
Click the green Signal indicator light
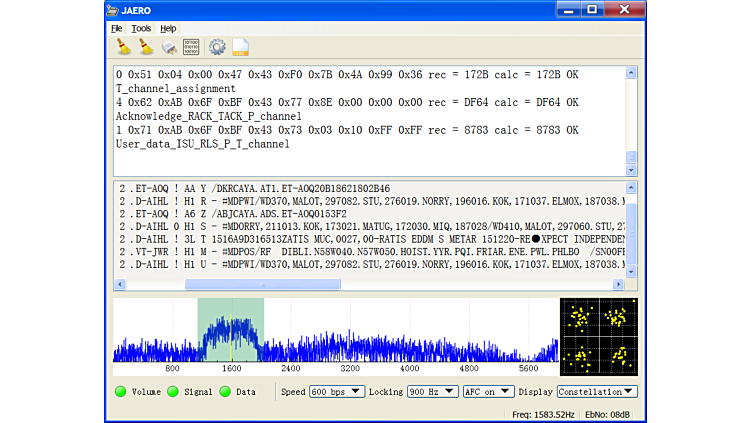coord(173,392)
